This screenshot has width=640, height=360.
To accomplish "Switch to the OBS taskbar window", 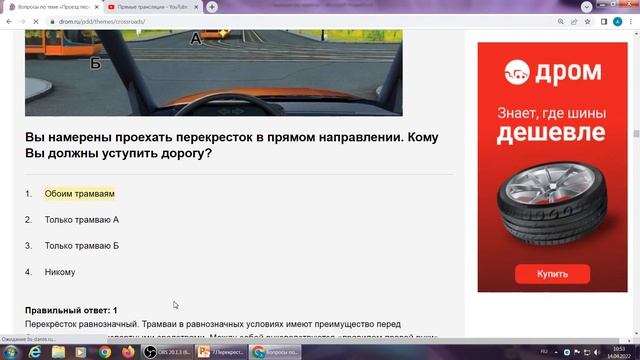I will coord(167,352).
